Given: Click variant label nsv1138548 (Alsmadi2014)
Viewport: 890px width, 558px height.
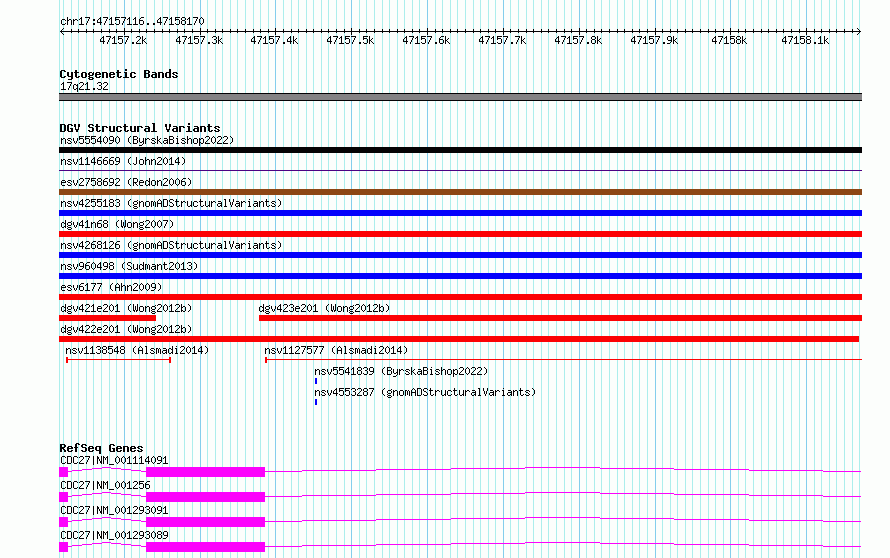Looking at the screenshot, I should (137, 350).
